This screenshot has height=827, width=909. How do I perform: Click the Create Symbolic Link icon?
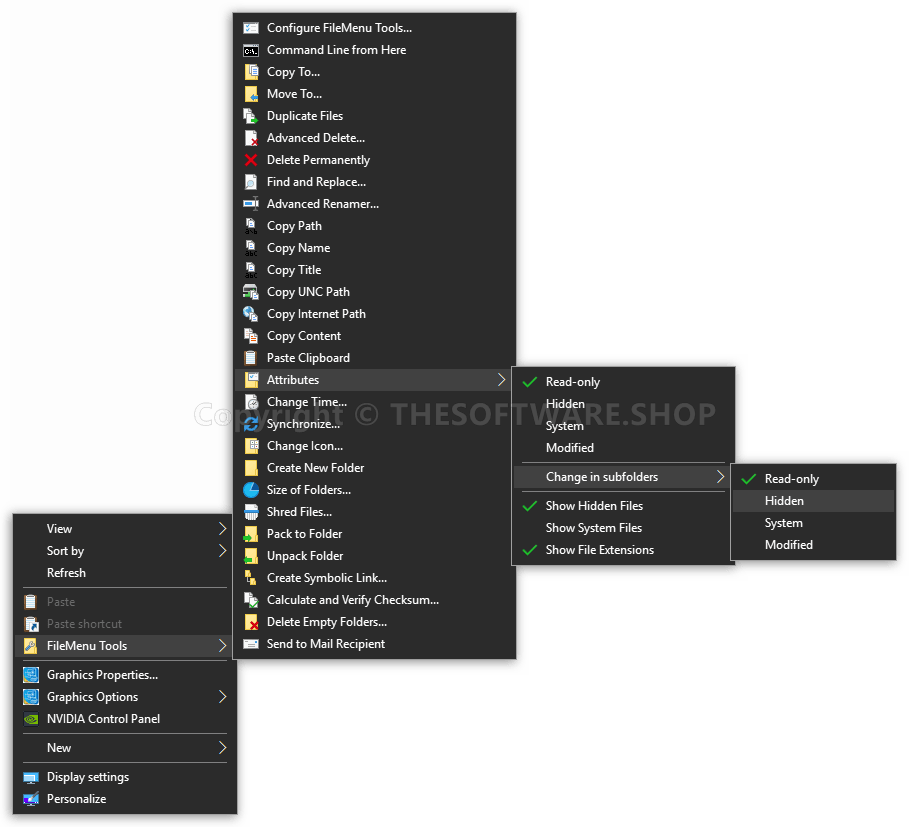tap(250, 578)
